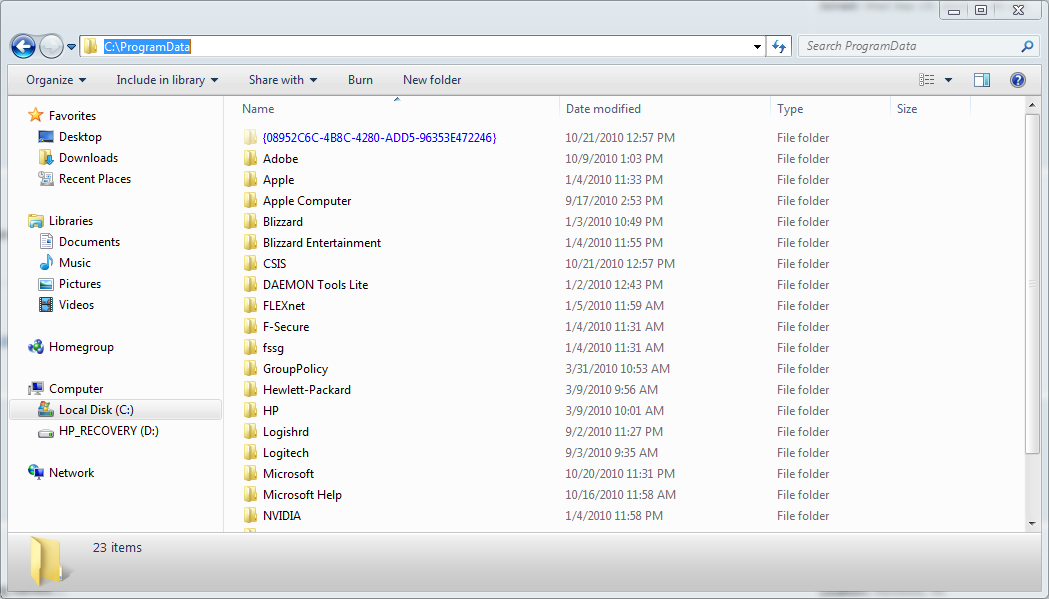The height and width of the screenshot is (599, 1049).
Task: Toggle the preview pane icon
Action: [981, 80]
